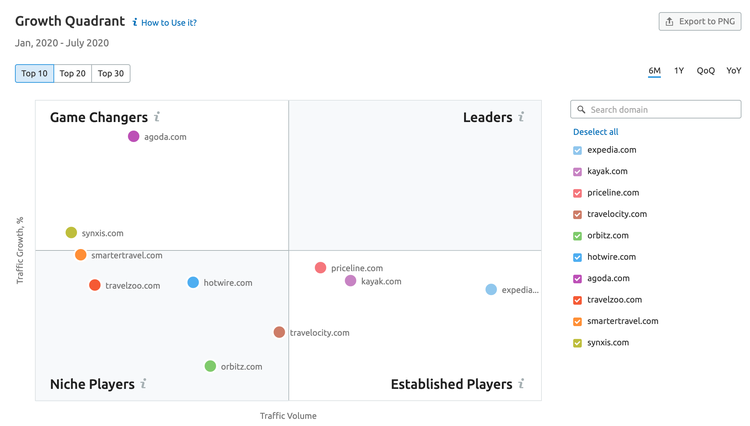Uncheck the smartertravel.com checkbox
Viewport: 750px width, 426px height.
[x=577, y=321]
